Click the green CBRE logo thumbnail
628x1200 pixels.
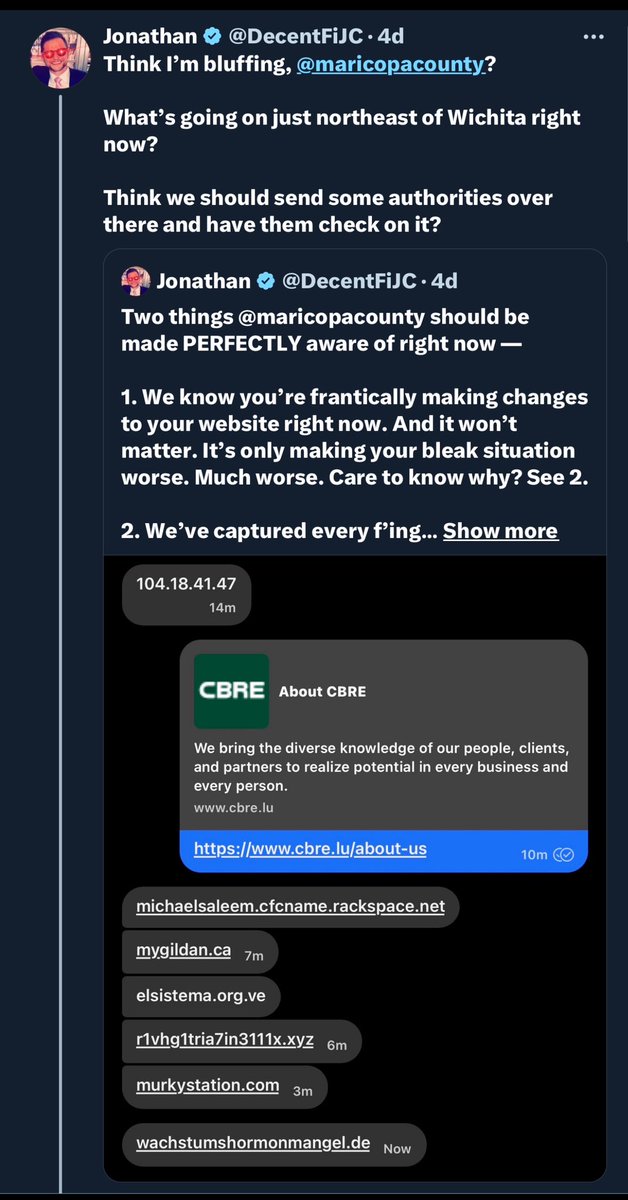click(231, 691)
